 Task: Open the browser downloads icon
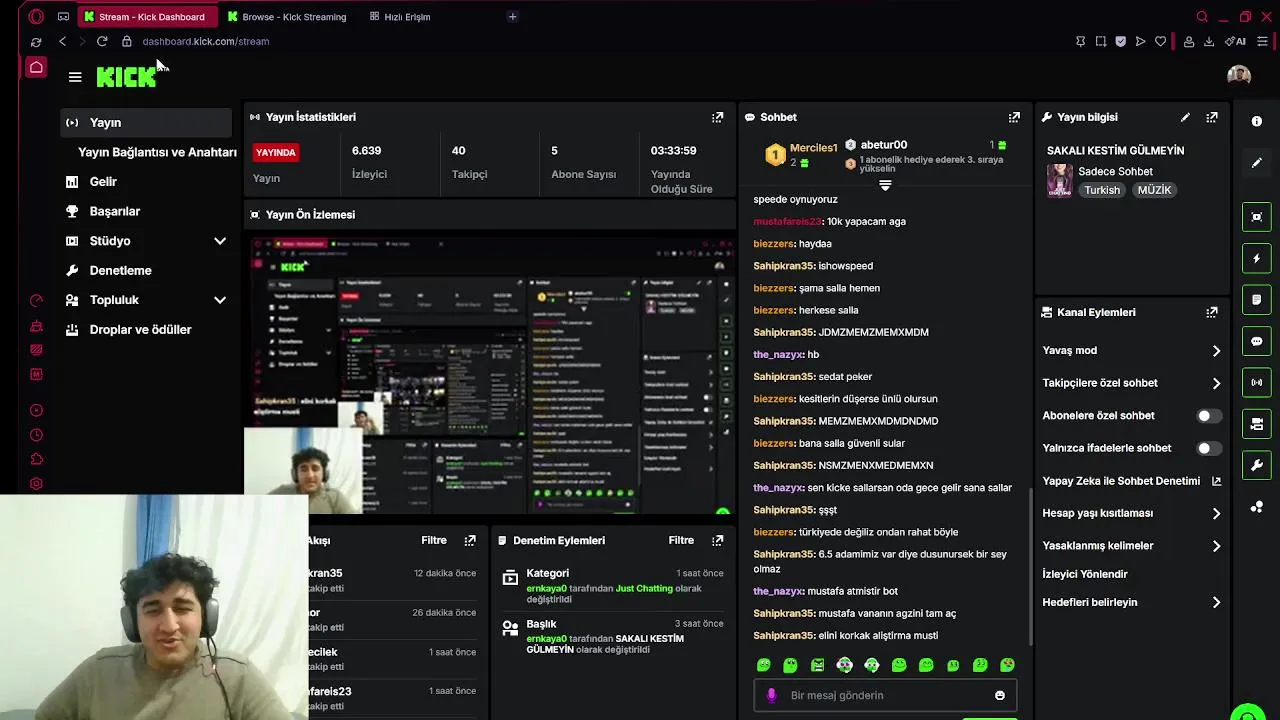1209,41
